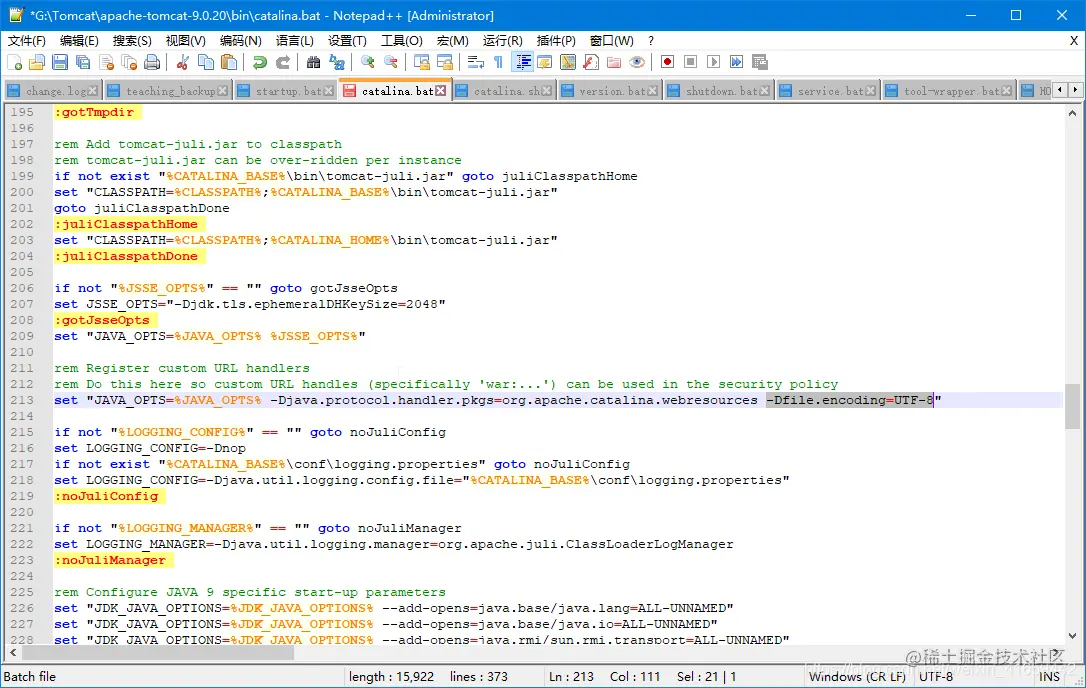Open the Function List toolbar icon
1086x688 pixels.
click(591, 62)
